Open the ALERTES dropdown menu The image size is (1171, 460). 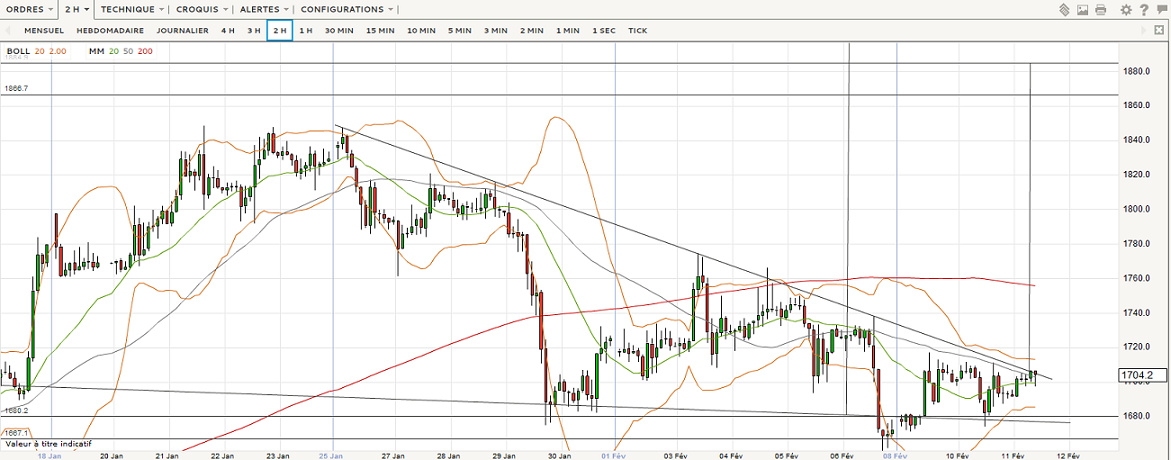pos(265,10)
